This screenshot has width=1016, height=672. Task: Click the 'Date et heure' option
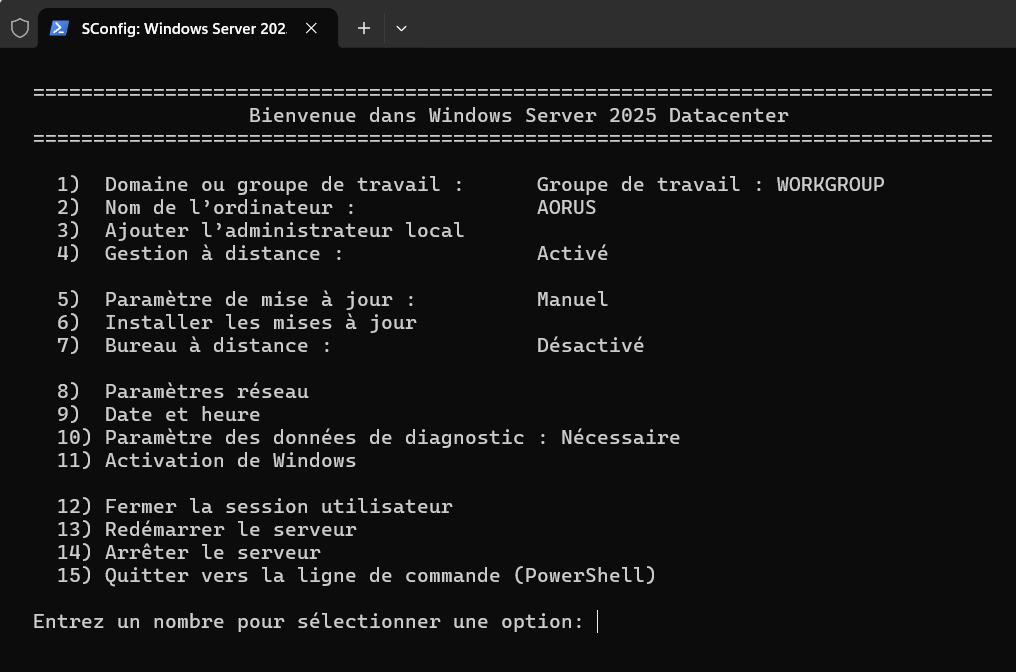click(182, 415)
